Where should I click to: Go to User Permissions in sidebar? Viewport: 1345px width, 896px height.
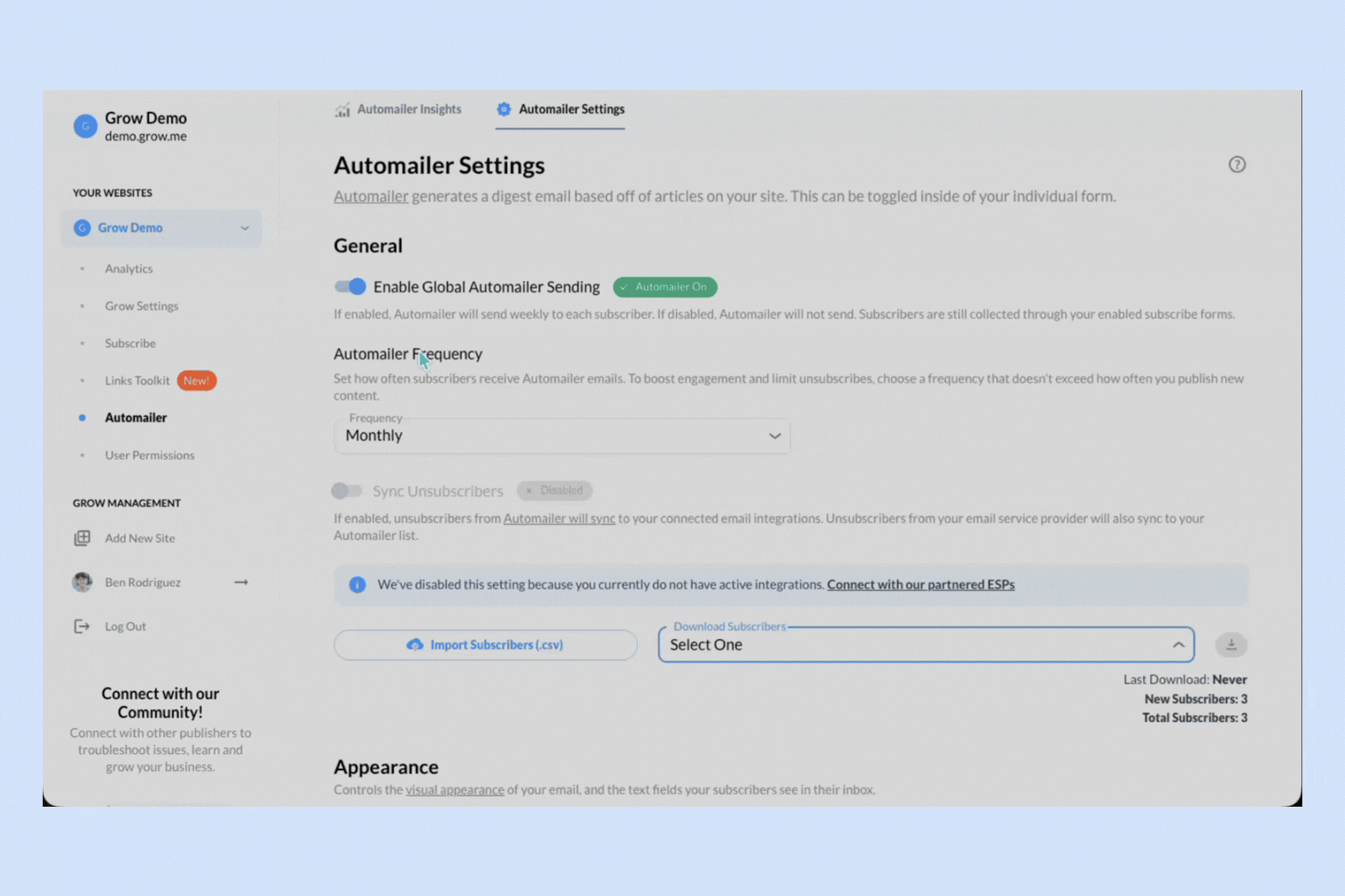pos(150,455)
